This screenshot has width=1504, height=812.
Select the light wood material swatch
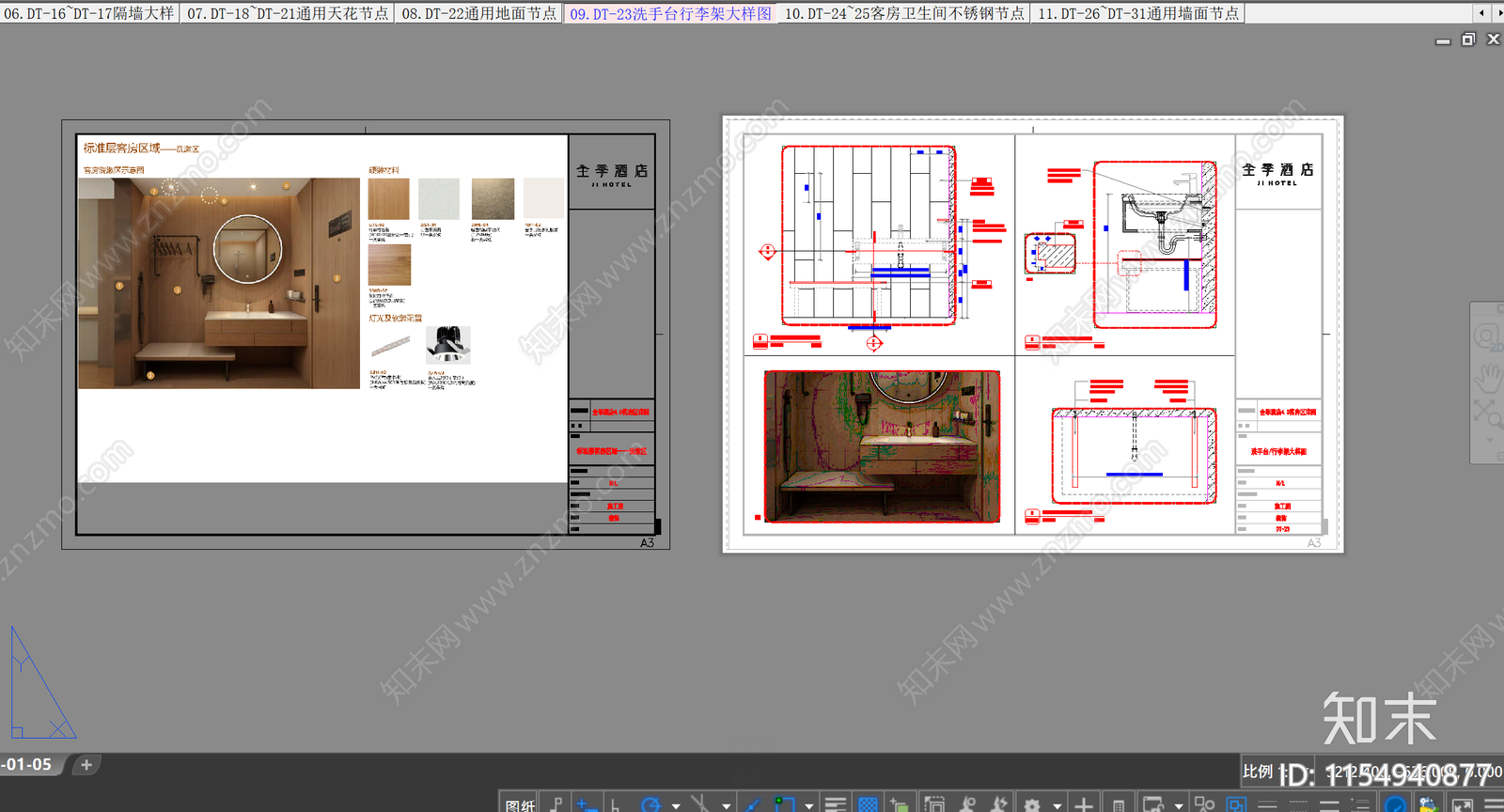pyautogui.click(x=388, y=199)
